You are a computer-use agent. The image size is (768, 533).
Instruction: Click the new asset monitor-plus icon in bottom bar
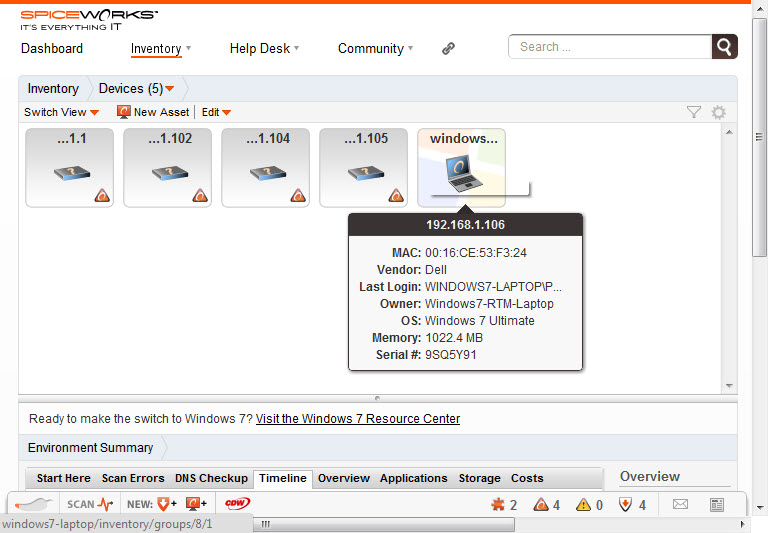click(x=196, y=504)
